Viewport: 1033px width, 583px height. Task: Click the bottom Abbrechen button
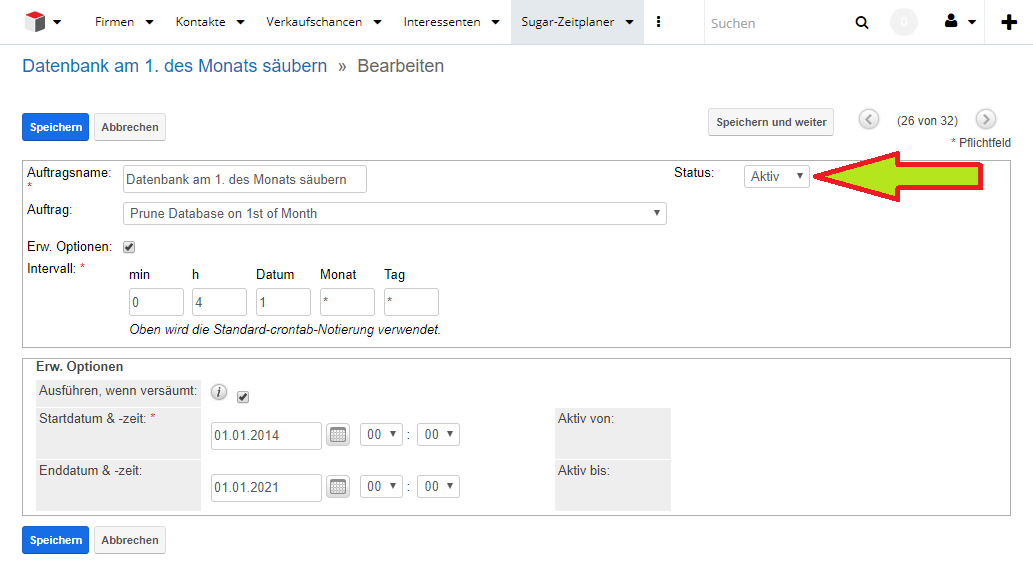(x=130, y=540)
